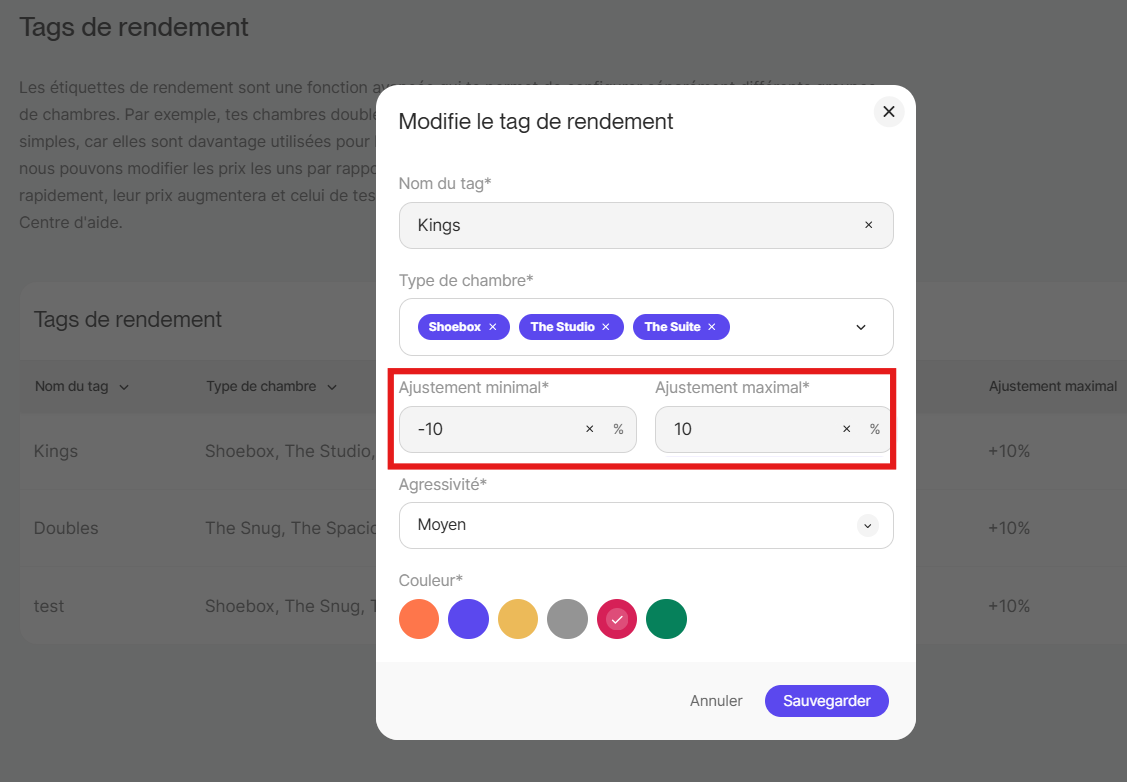This screenshot has height=782, width=1127.
Task: Select the orange color swatch
Action: tap(419, 619)
